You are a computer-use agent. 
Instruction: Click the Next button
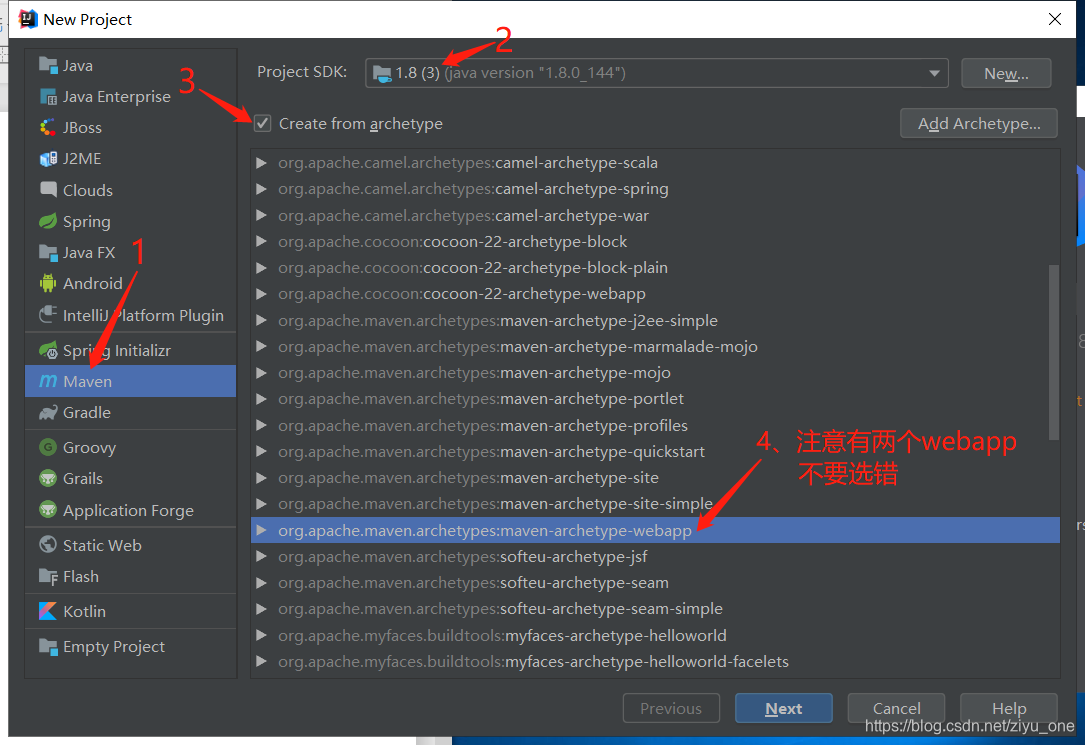783,708
